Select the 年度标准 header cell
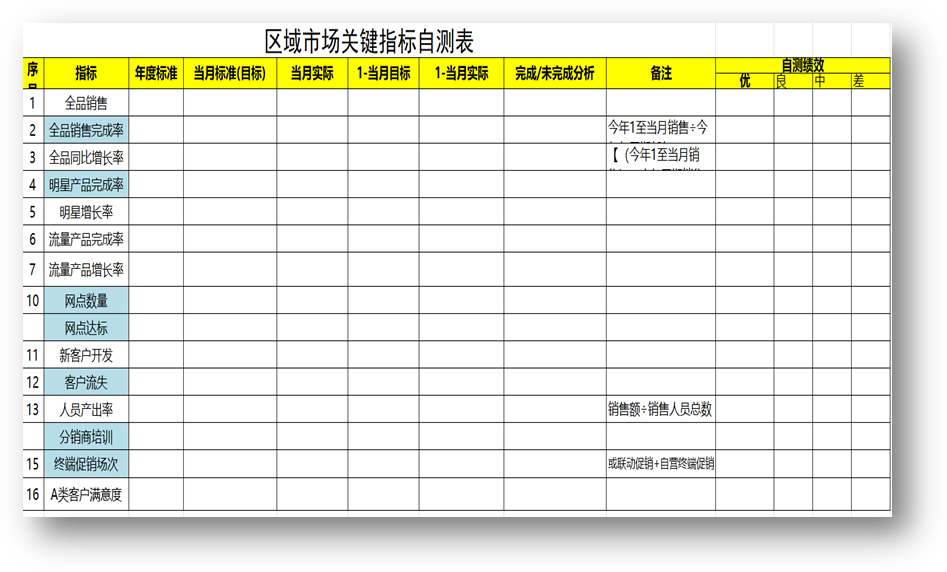Viewport: 947px width, 572px height. coord(155,73)
